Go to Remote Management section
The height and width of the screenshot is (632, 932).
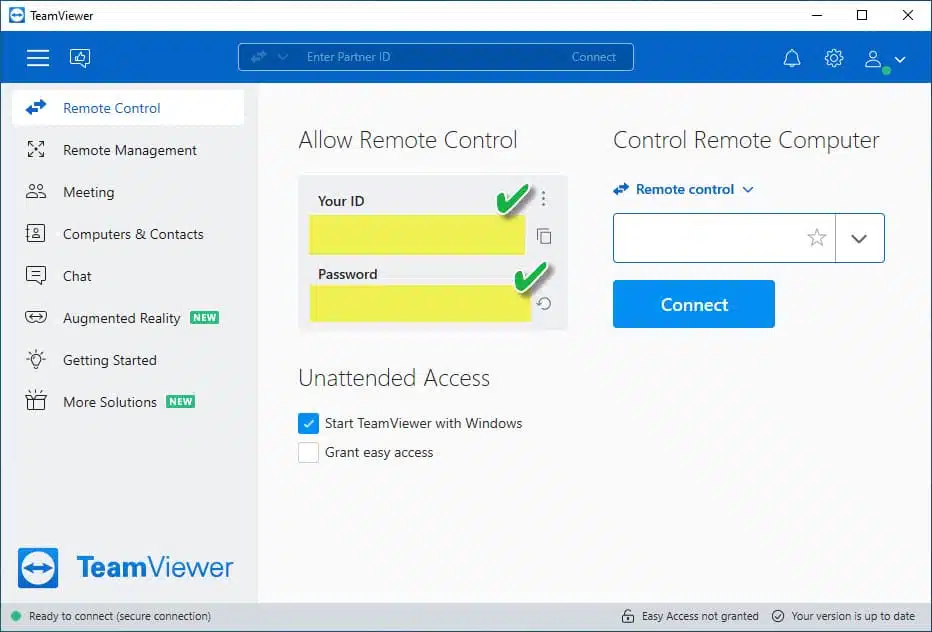click(128, 150)
